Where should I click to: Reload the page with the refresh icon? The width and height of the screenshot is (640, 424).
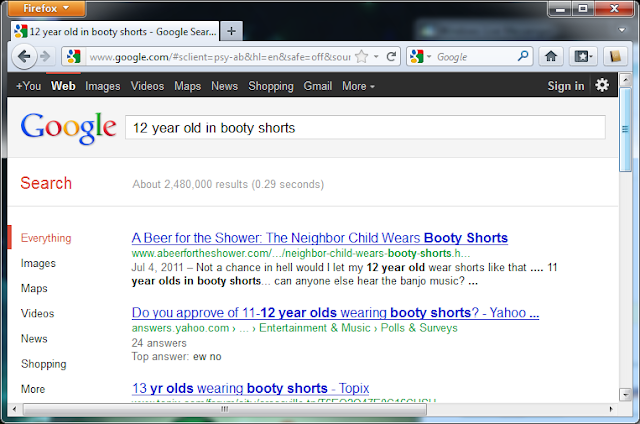[391, 56]
